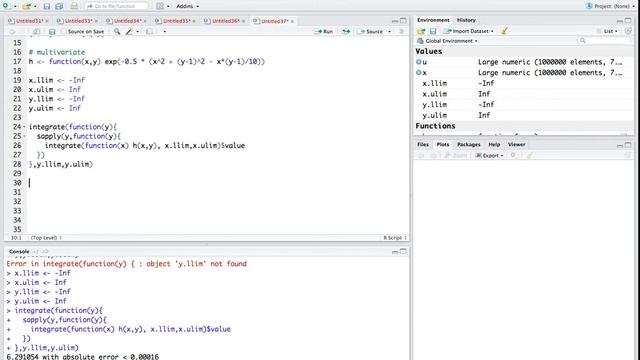Click the Environment search field
Image resolution: width=640 pixels, height=360 pixels.
(x=604, y=40)
